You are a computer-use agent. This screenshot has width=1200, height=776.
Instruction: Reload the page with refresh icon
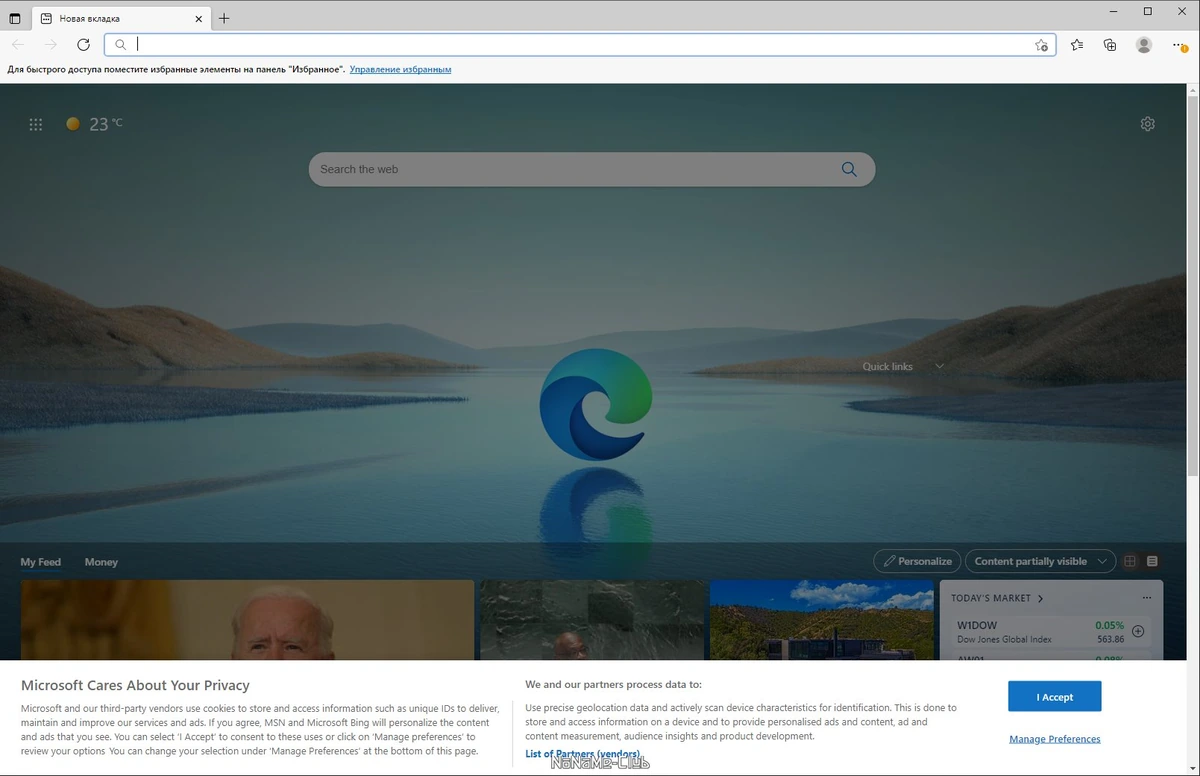84,45
